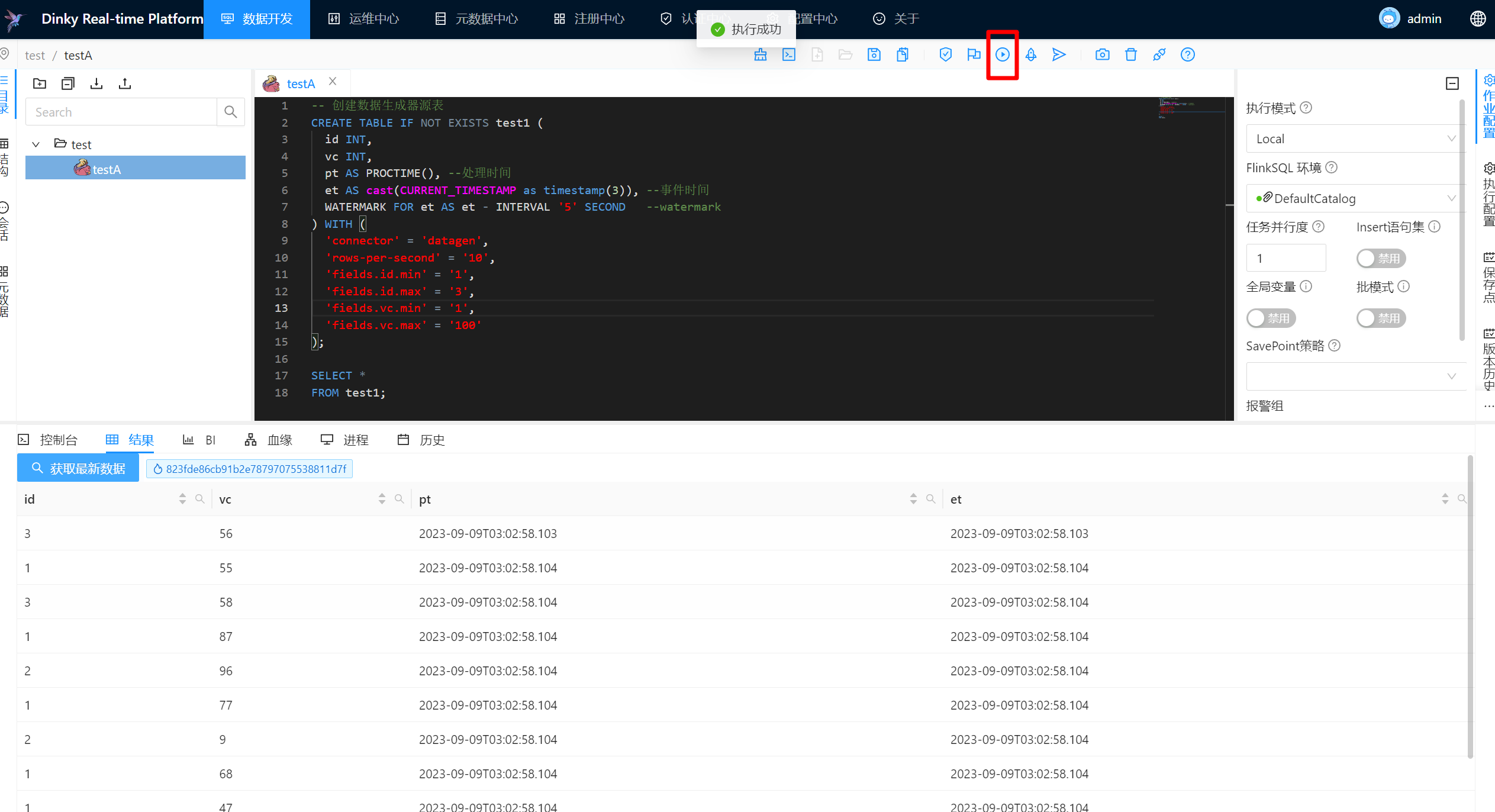
Task: Switch to the 血缘 tab
Action: (x=268, y=440)
